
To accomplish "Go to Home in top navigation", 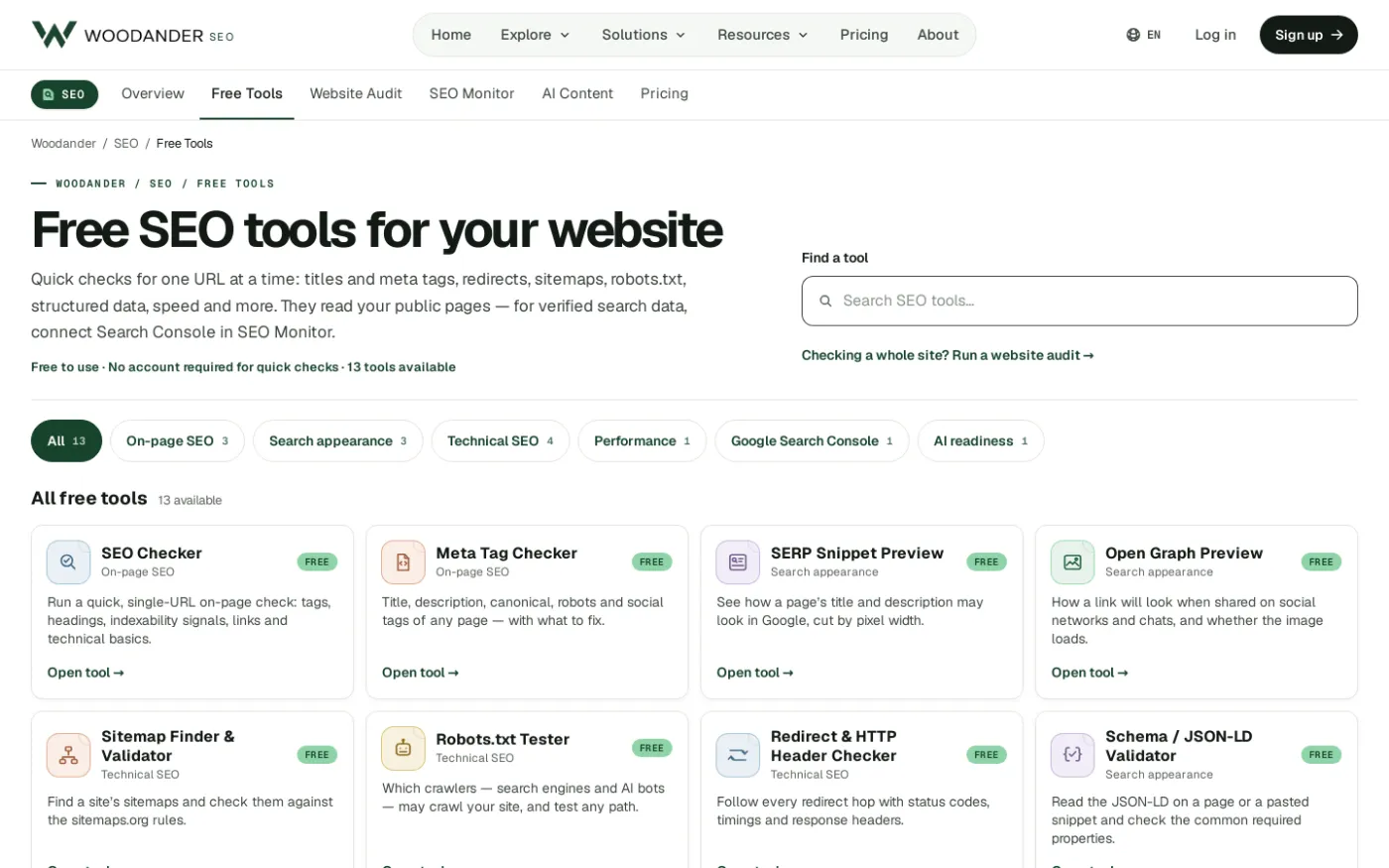I will coord(451,35).
